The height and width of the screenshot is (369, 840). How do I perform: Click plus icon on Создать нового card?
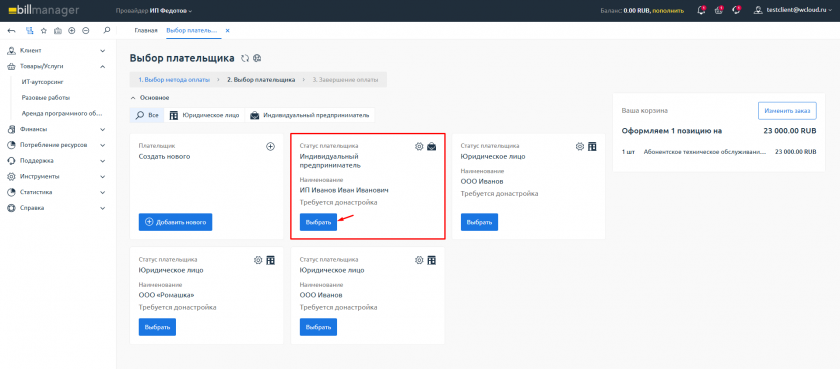(x=271, y=146)
